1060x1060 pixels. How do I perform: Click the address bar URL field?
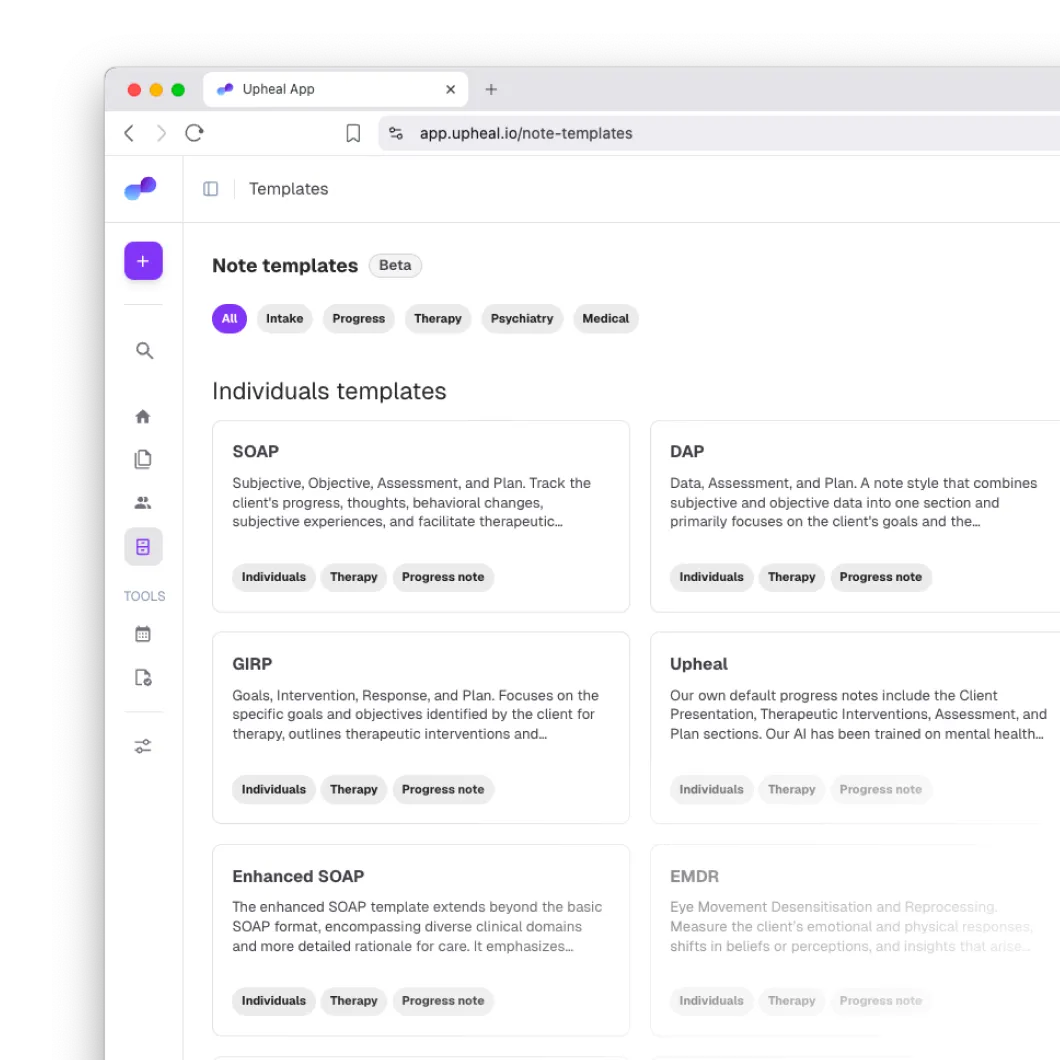719,133
